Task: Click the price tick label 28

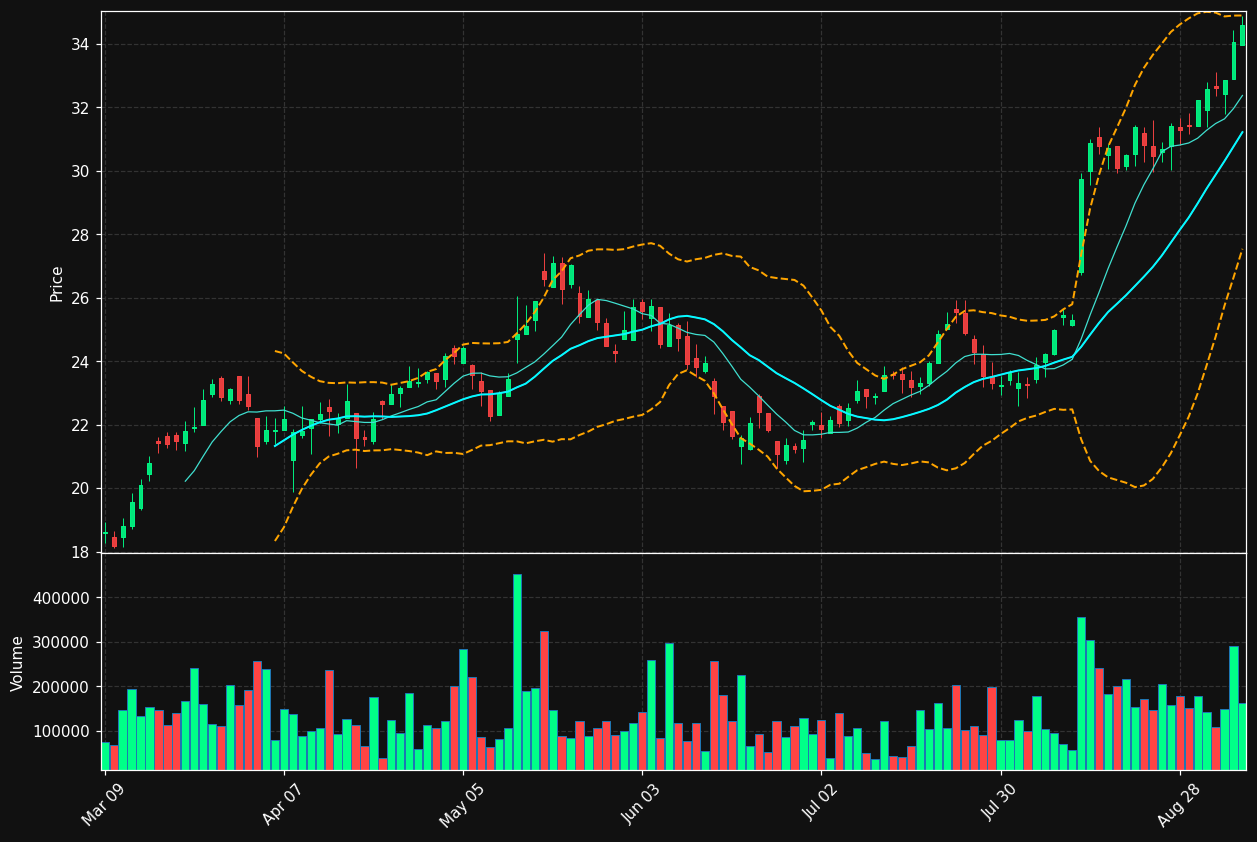Action: (81, 235)
